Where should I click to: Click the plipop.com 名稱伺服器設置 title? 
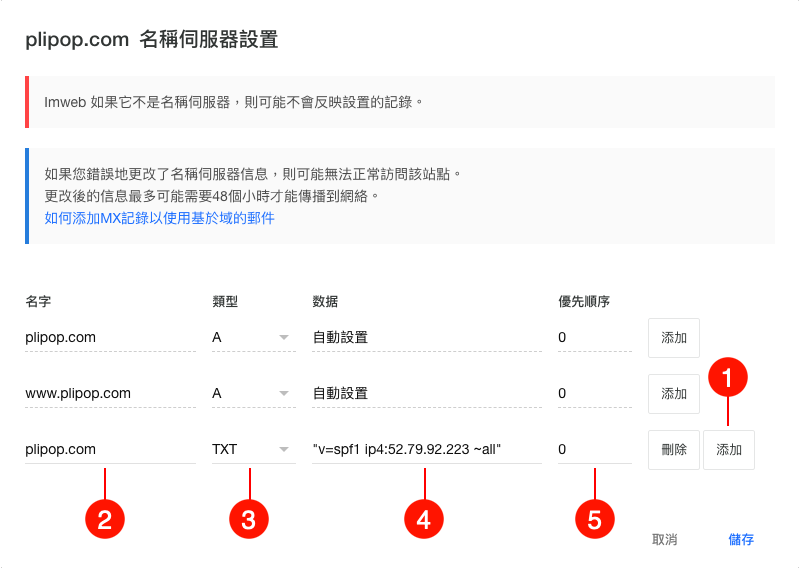click(152, 39)
